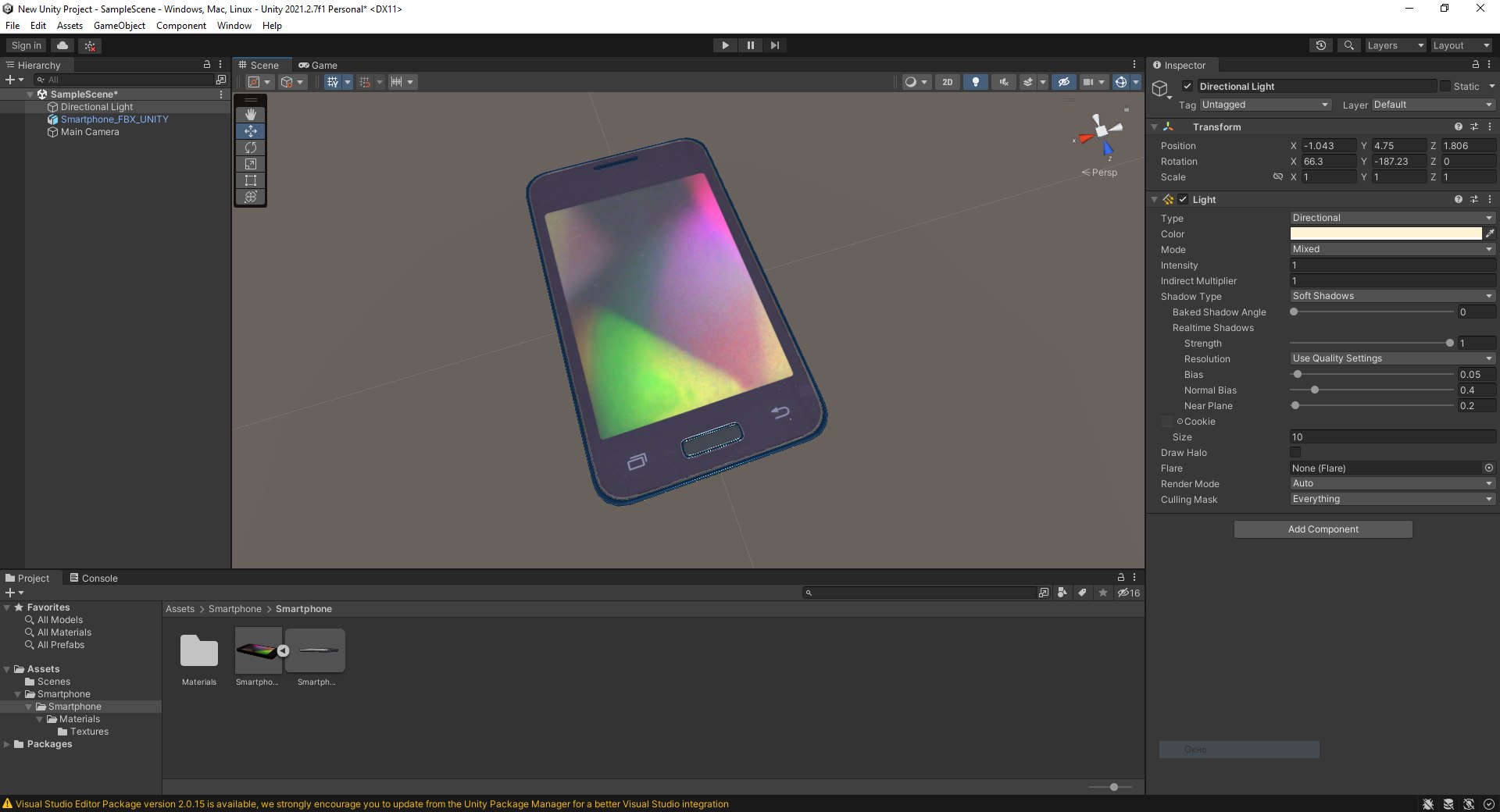Select the Scale tool
The image size is (1500, 812).
(251, 164)
